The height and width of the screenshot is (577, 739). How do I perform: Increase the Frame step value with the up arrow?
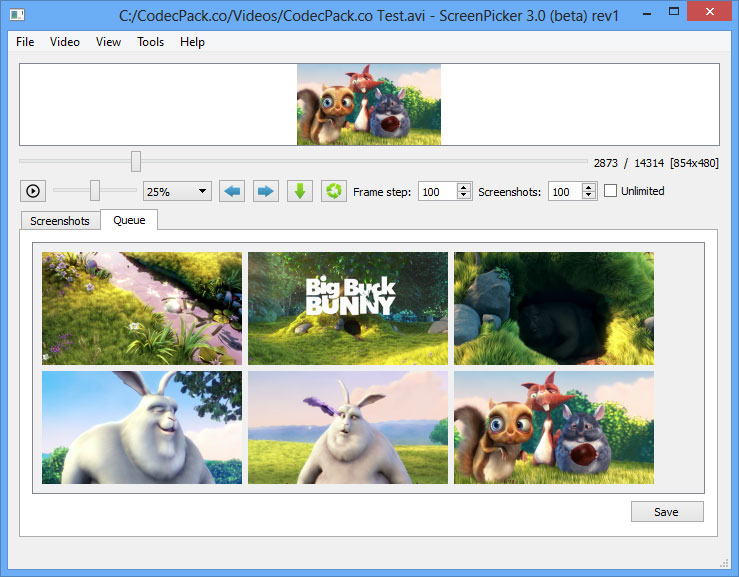coord(464,187)
